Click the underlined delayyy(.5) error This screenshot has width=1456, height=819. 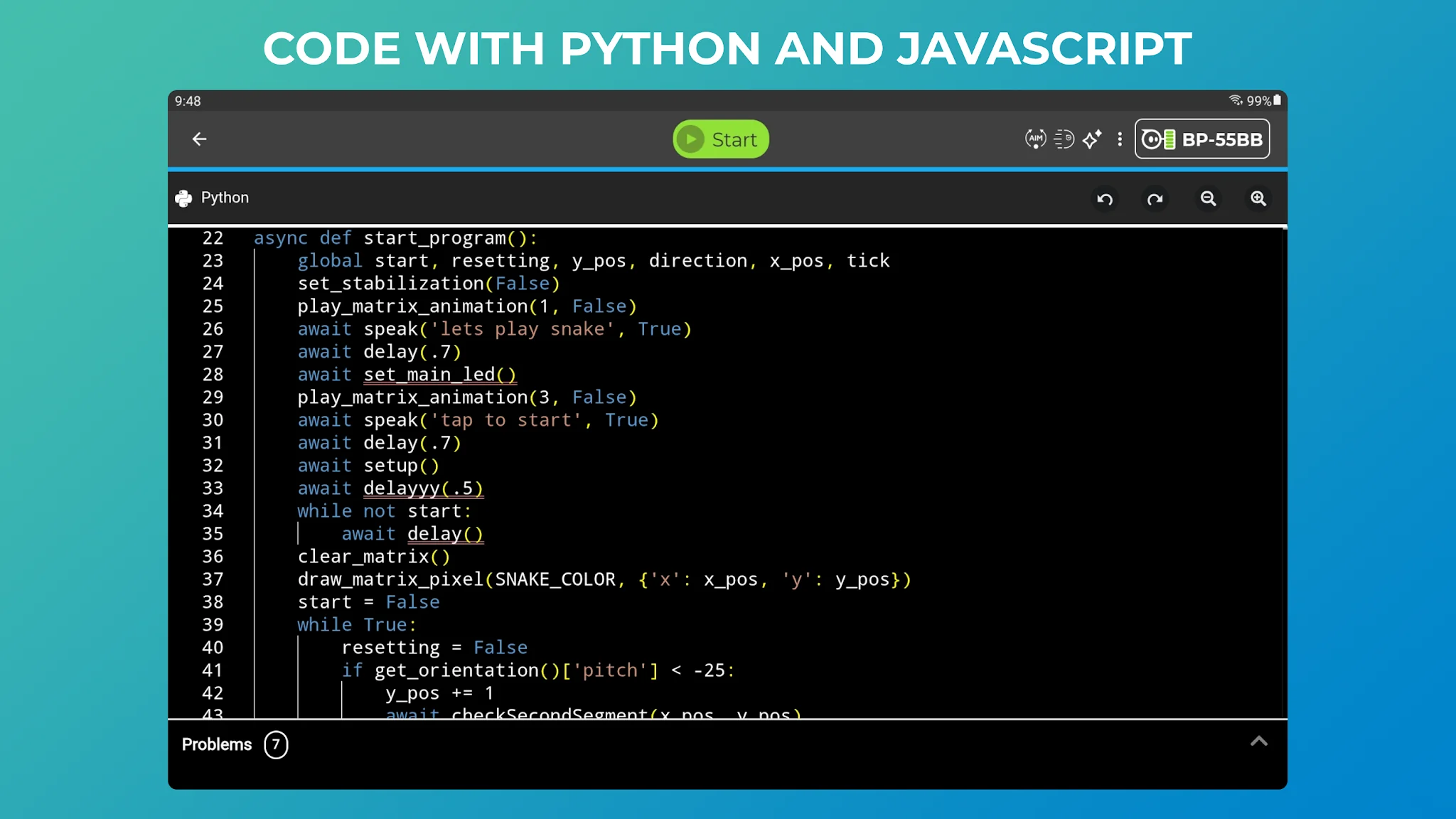pos(424,488)
